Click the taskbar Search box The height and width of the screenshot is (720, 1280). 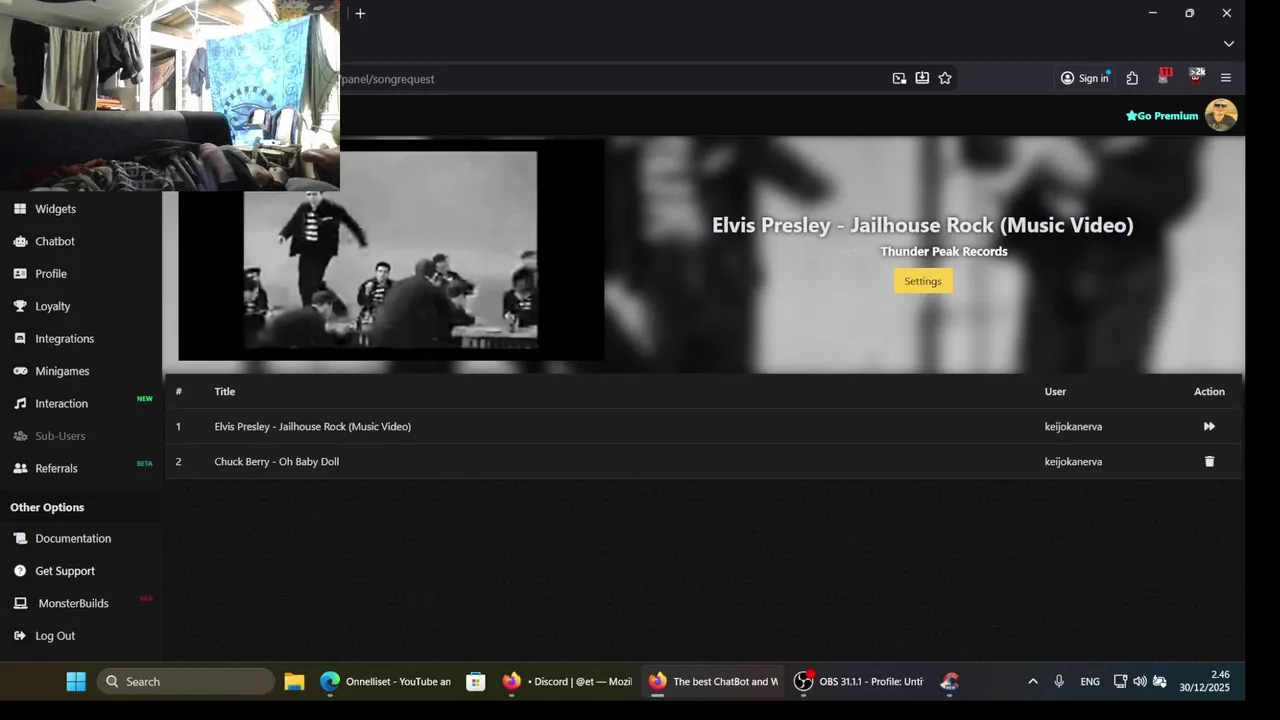(186, 681)
